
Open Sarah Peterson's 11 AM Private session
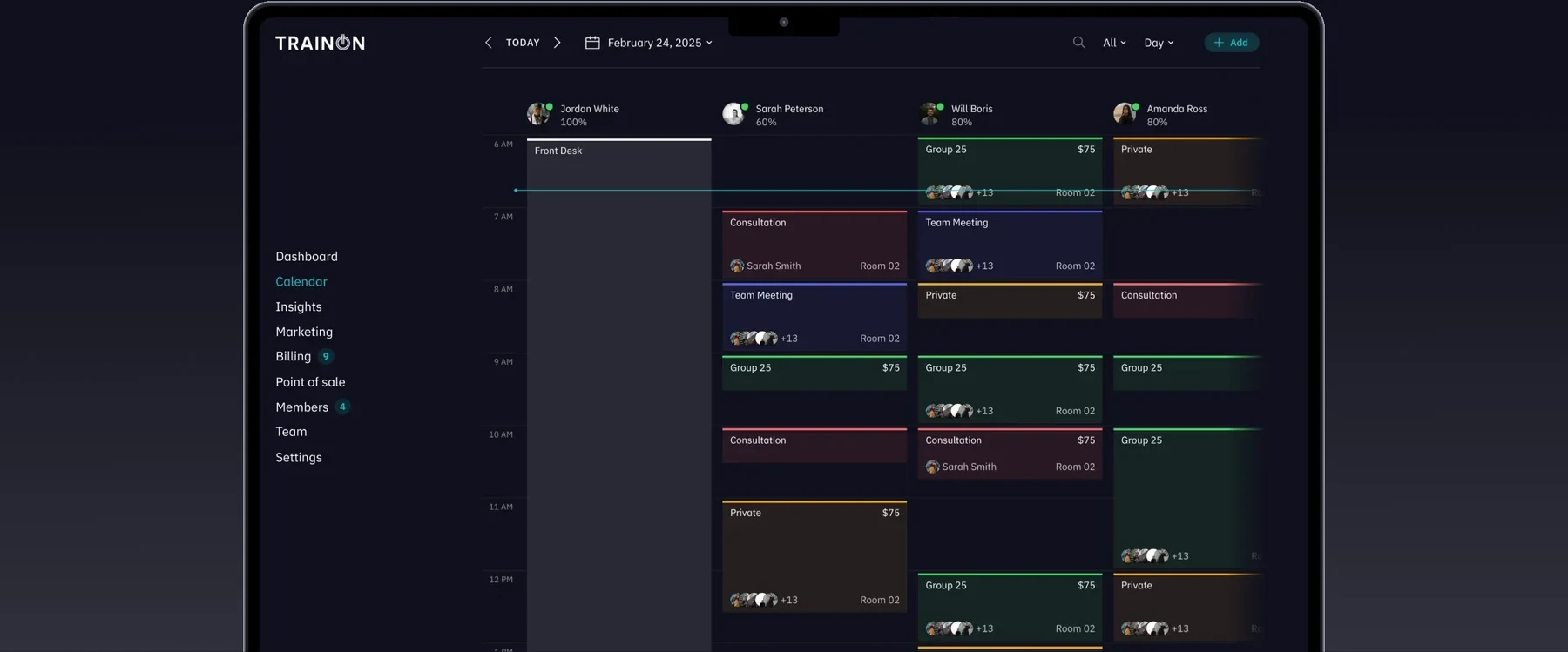click(814, 556)
